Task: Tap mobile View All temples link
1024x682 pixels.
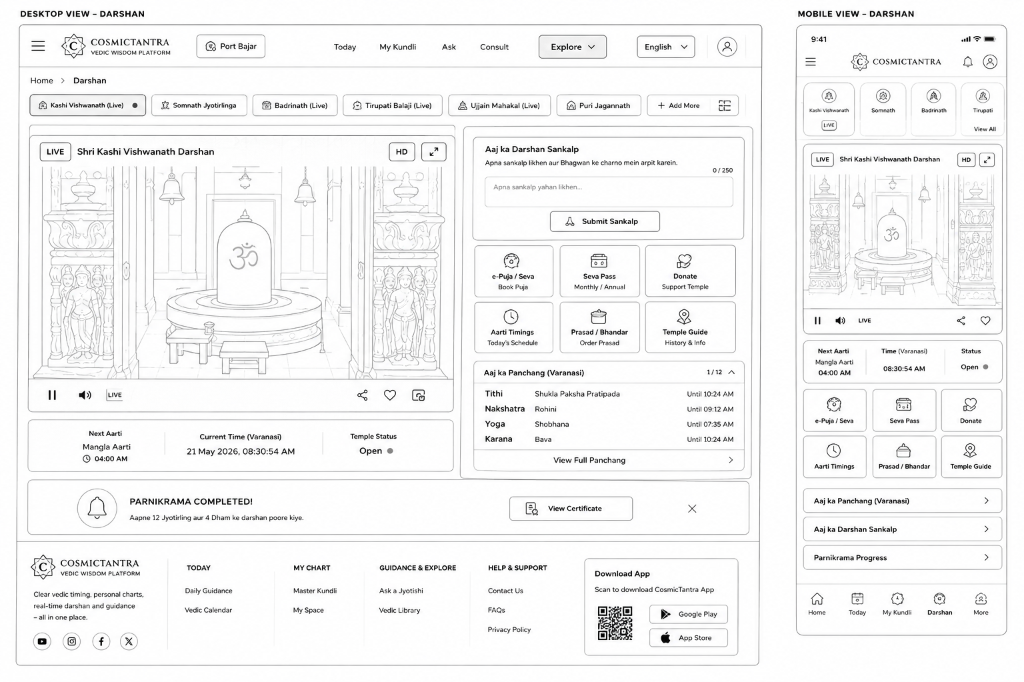Action: 985,129
